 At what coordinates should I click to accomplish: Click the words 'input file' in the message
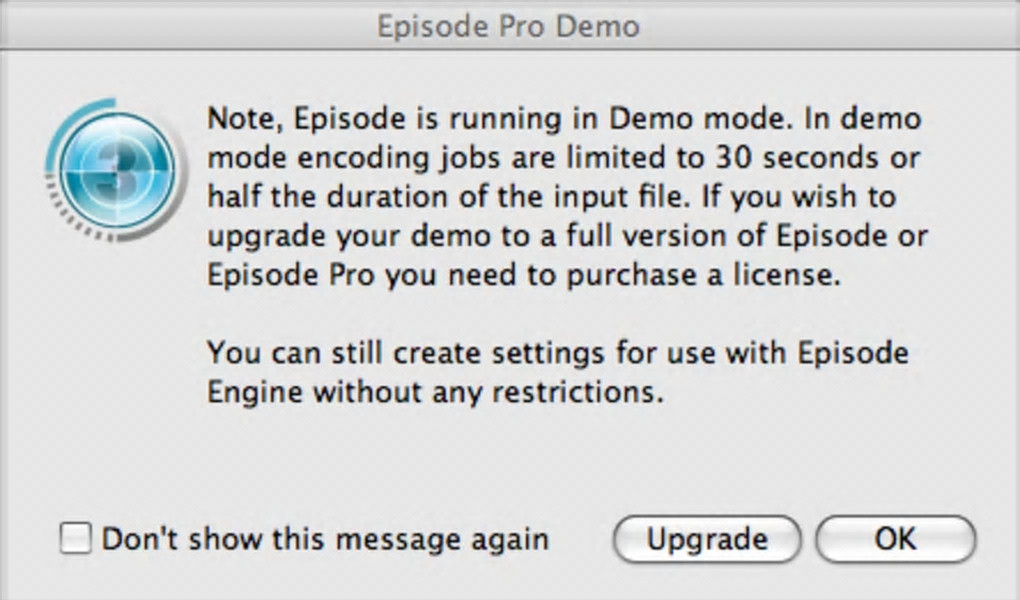point(620,197)
